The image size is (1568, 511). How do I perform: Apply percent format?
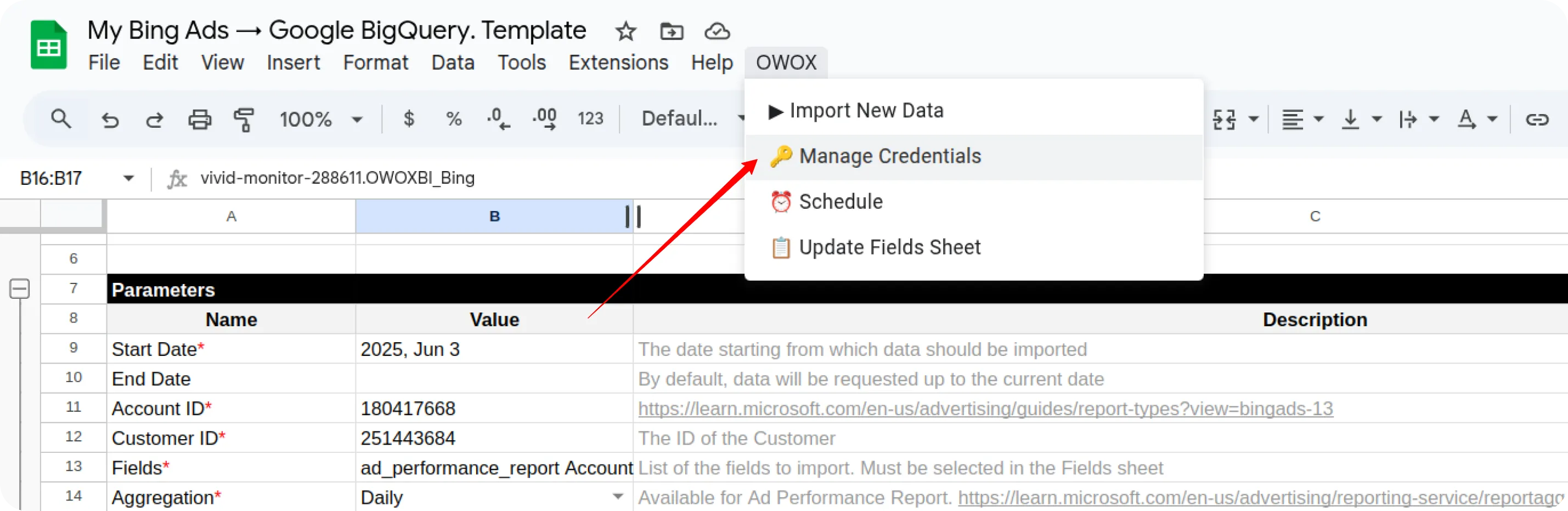[x=454, y=118]
